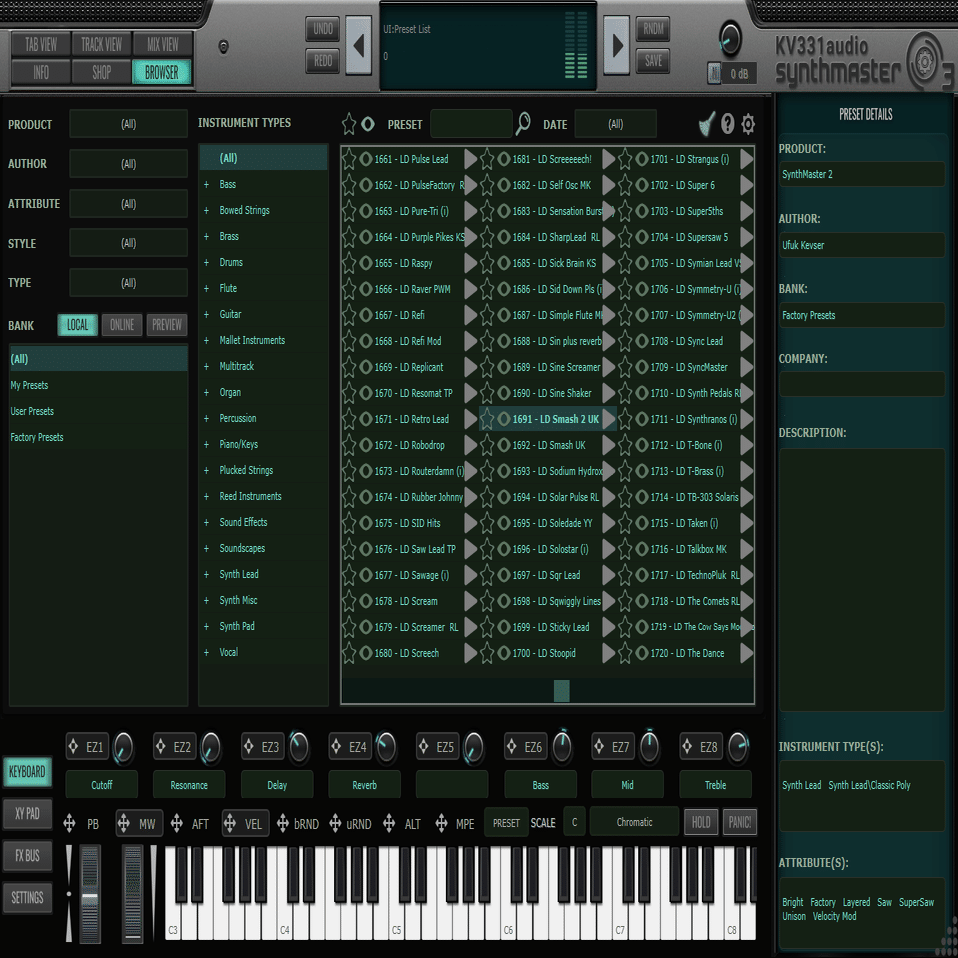Image resolution: width=958 pixels, height=958 pixels.
Task: Preview-play the 1665 - LD Raspy preset
Action: coord(470,263)
